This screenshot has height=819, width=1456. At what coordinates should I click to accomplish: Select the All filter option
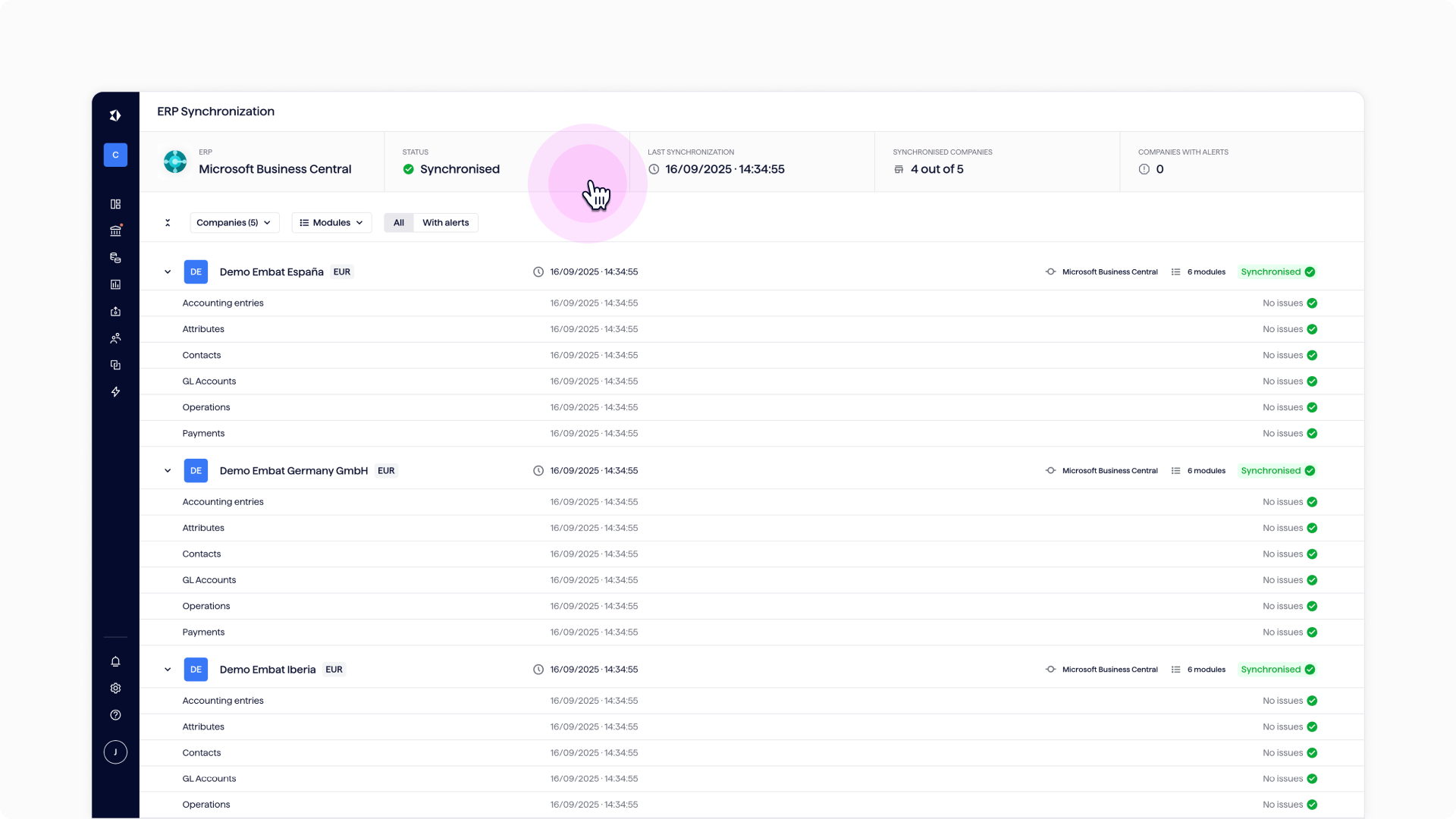click(399, 222)
